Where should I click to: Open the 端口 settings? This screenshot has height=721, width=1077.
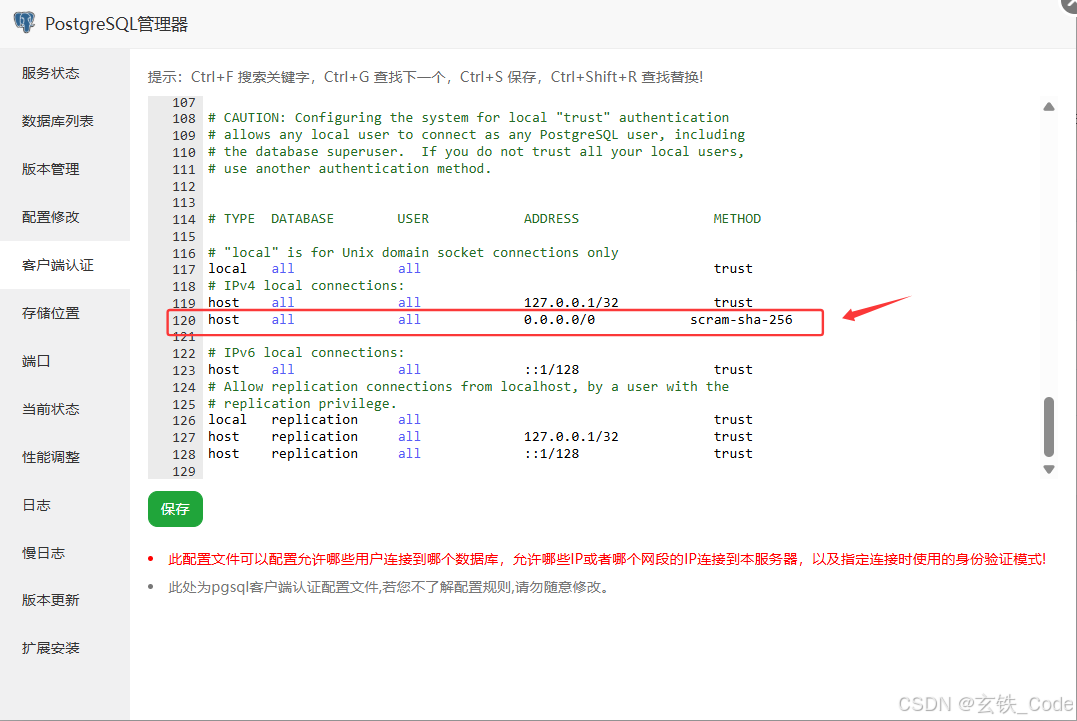(36, 361)
